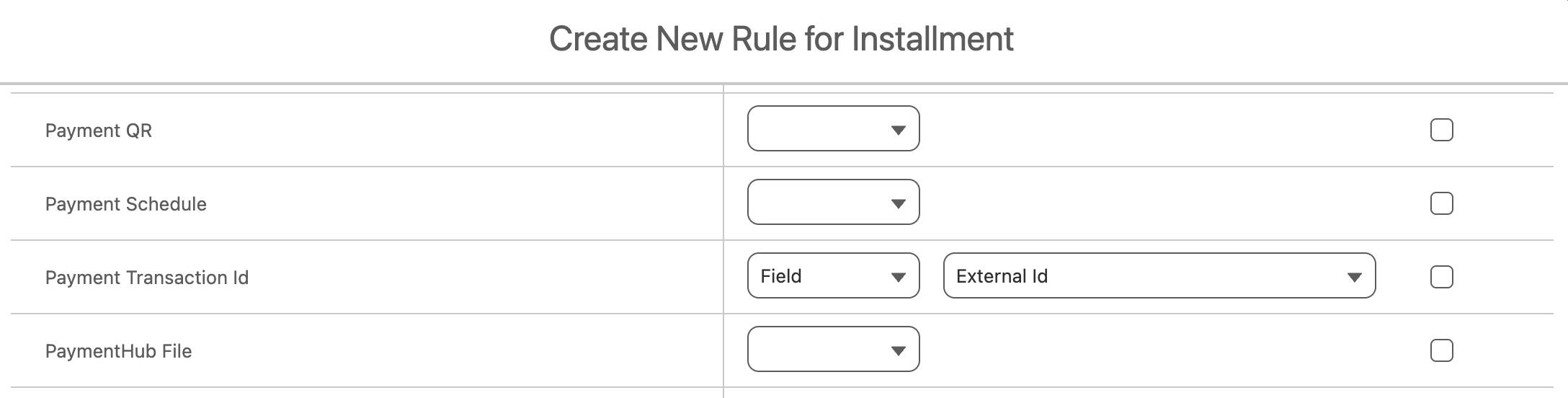Tick the Payment QR row checkbox
This screenshot has height=398, width=1568.
1441,131
